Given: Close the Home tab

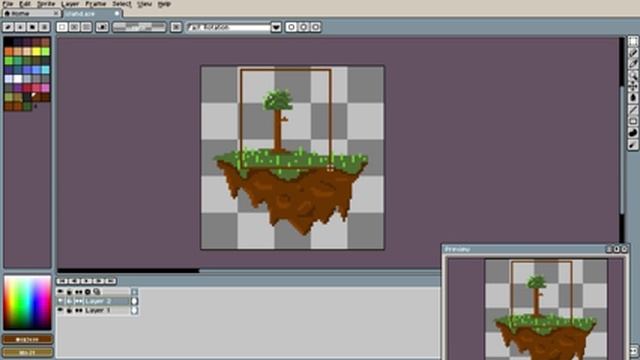Looking at the screenshot, I should click(56, 13).
